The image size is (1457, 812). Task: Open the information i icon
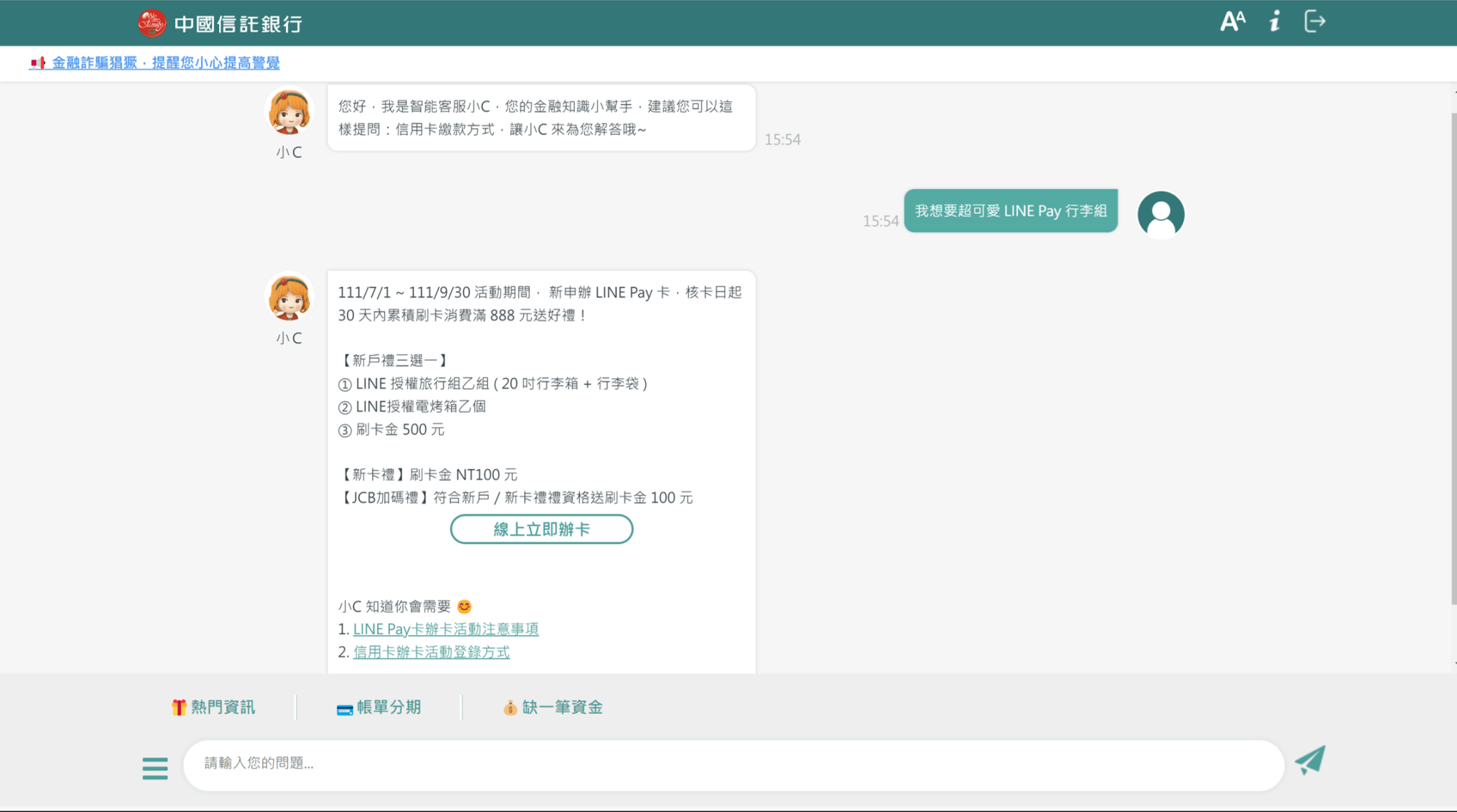pos(1275,21)
